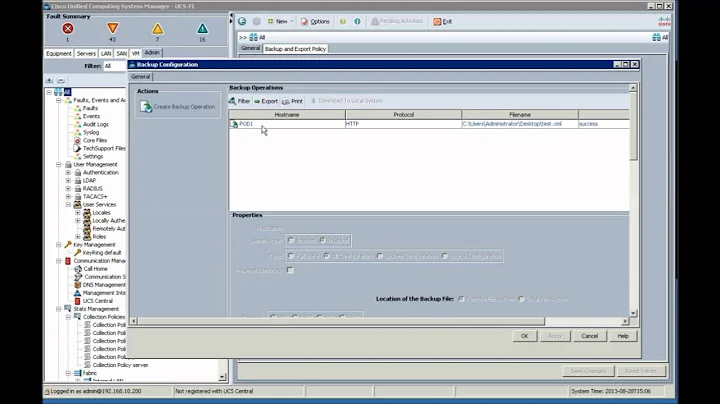Image resolution: width=720 pixels, height=404 pixels.
Task: Collapse the Faults, Events and Audit Log node
Action: [x=59, y=100]
